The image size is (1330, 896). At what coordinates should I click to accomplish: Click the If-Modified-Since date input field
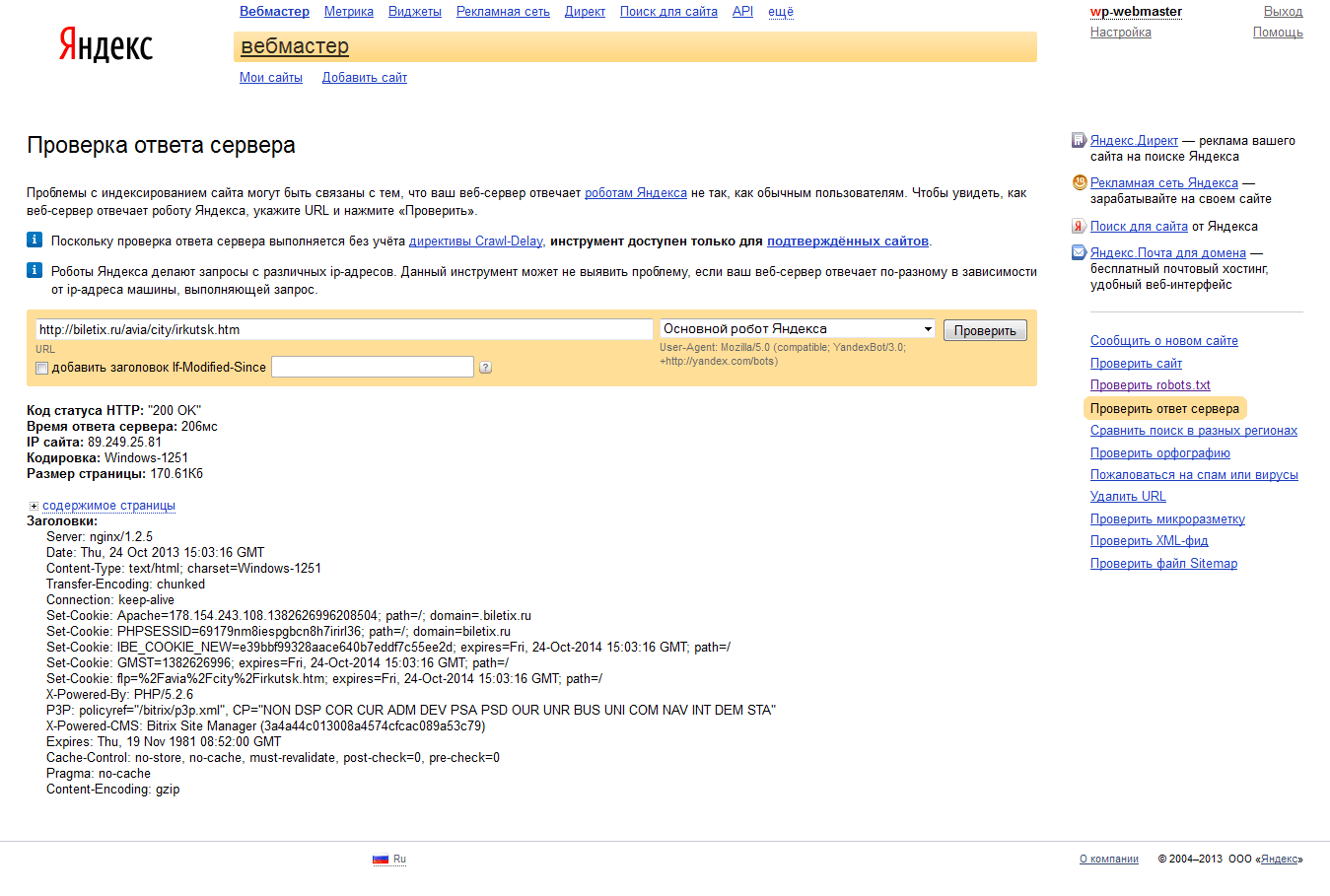pos(373,367)
